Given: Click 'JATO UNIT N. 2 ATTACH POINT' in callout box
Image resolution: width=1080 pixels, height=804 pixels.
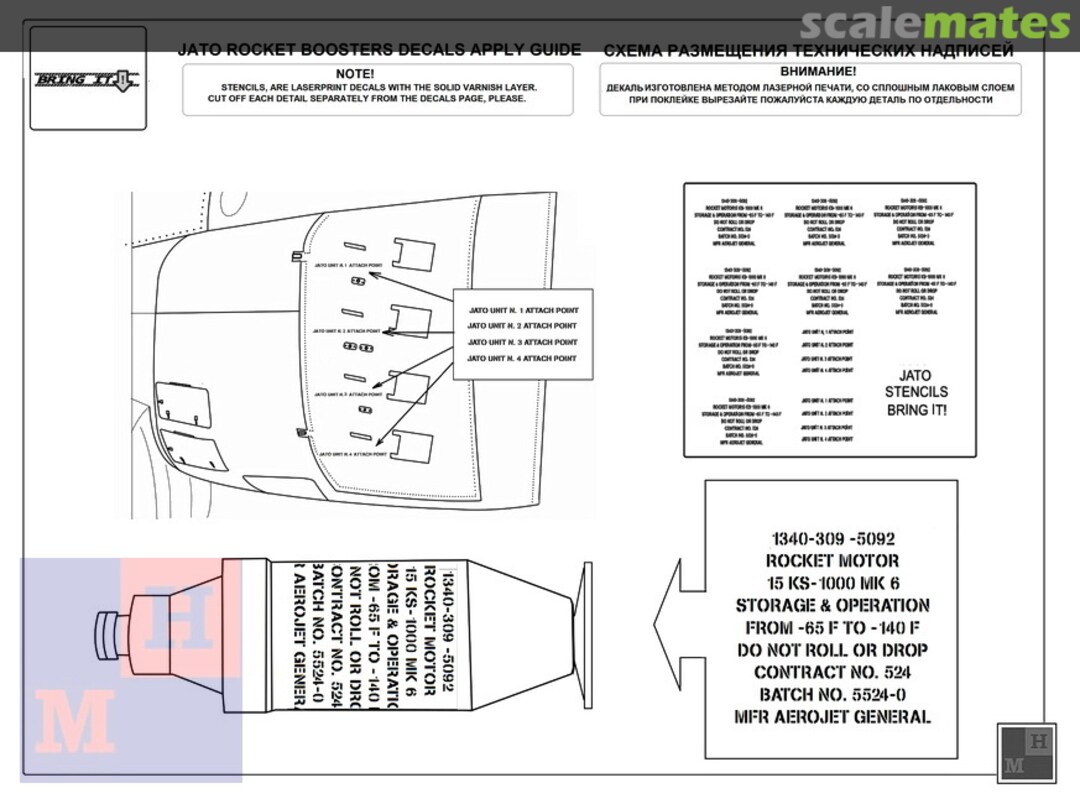Looking at the screenshot, I should coord(522,326).
